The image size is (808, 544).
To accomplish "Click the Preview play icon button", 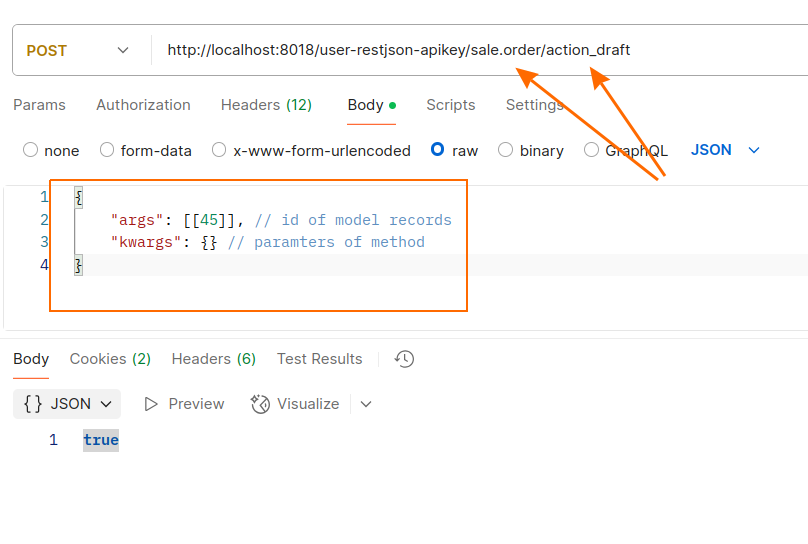I will (152, 404).
